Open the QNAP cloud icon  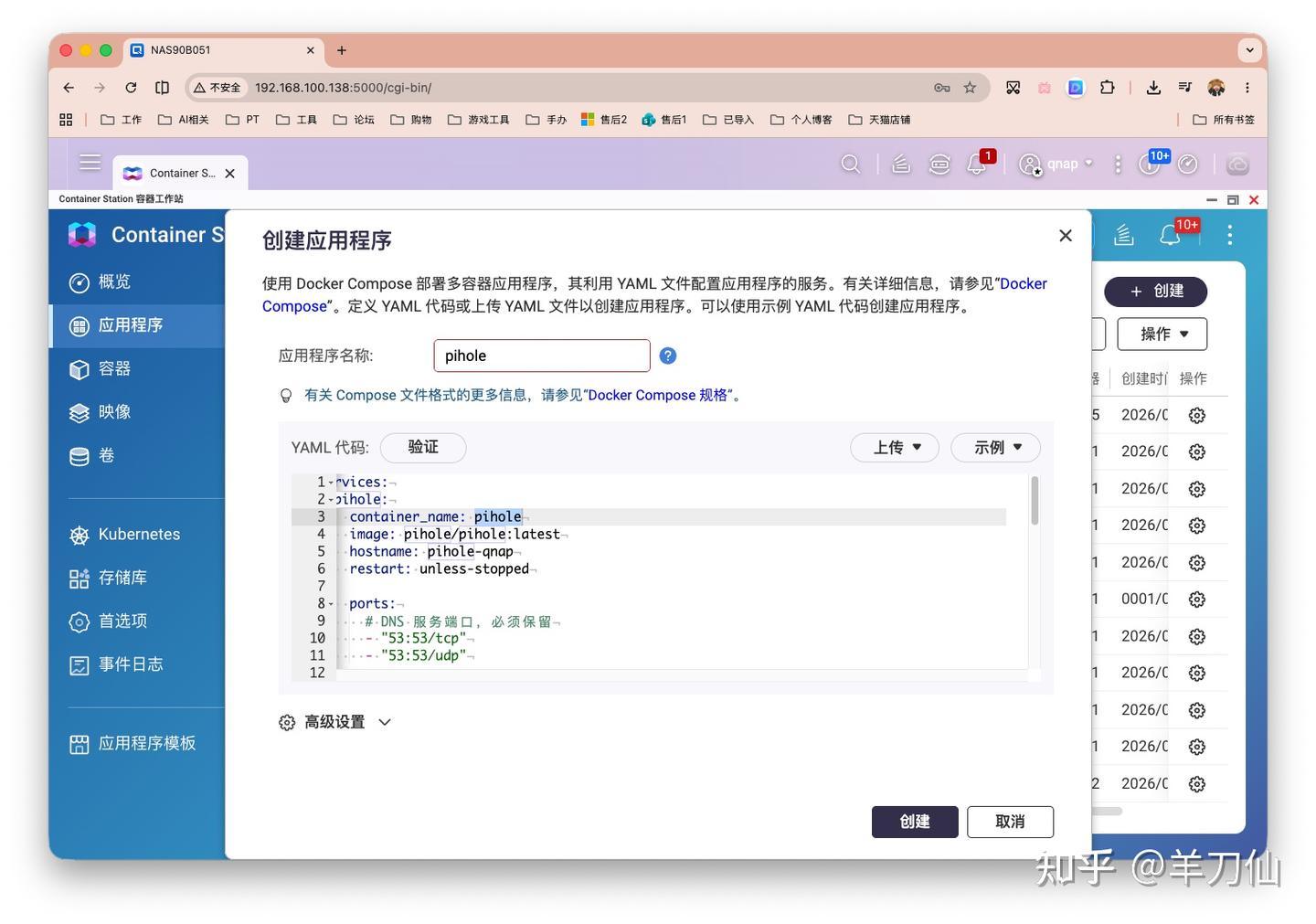click(x=1237, y=165)
